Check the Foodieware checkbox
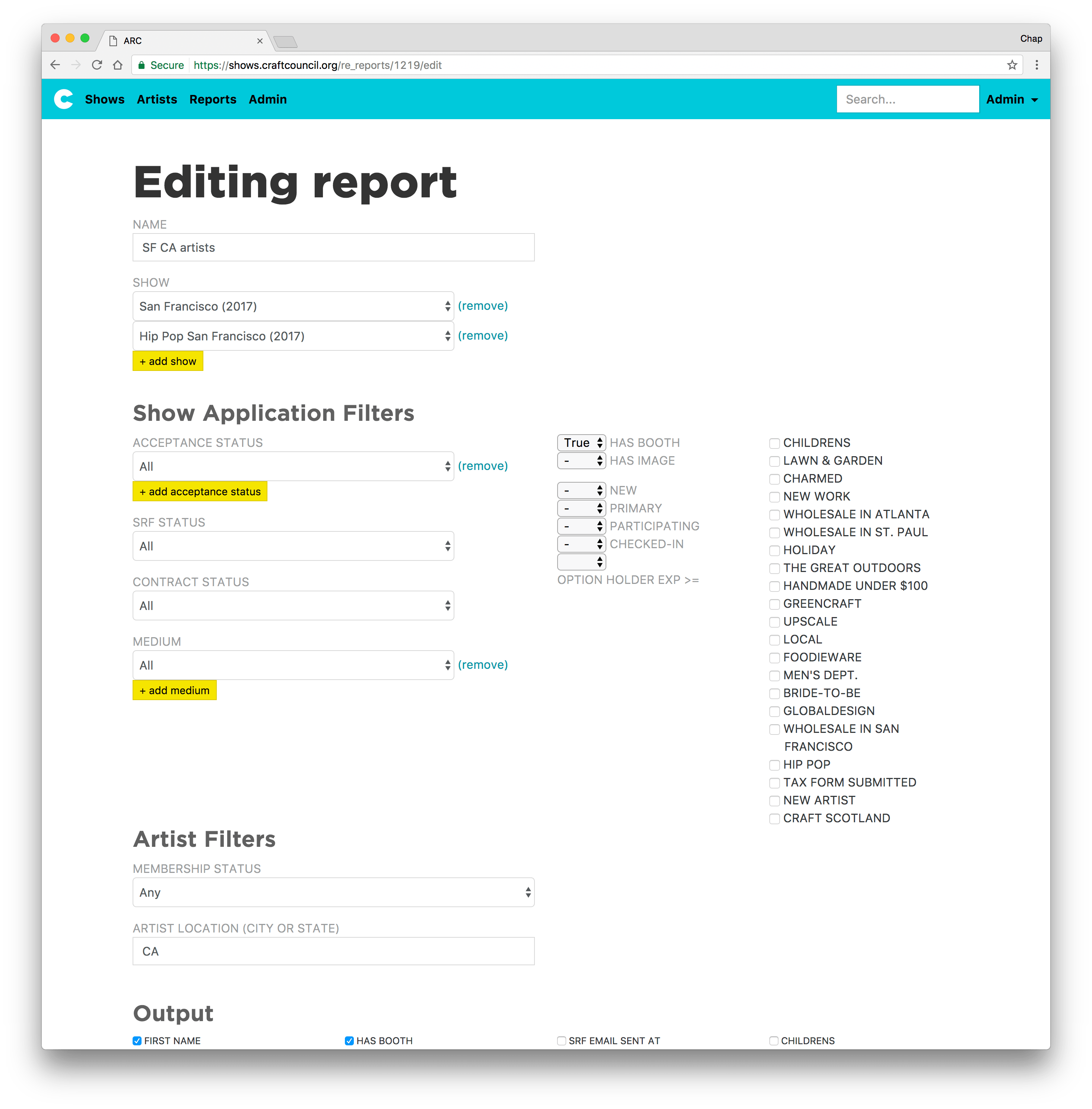Image resolution: width=1092 pixels, height=1109 pixels. point(774,658)
